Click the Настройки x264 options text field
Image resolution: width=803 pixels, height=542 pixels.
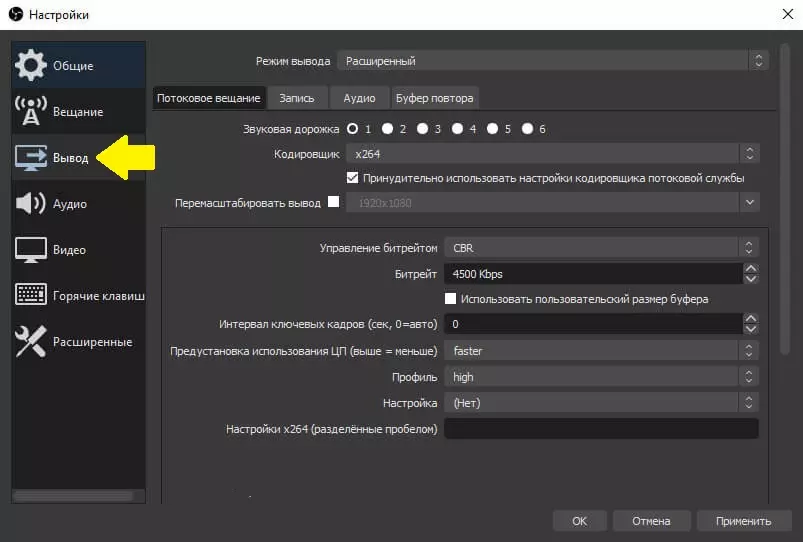click(x=601, y=429)
